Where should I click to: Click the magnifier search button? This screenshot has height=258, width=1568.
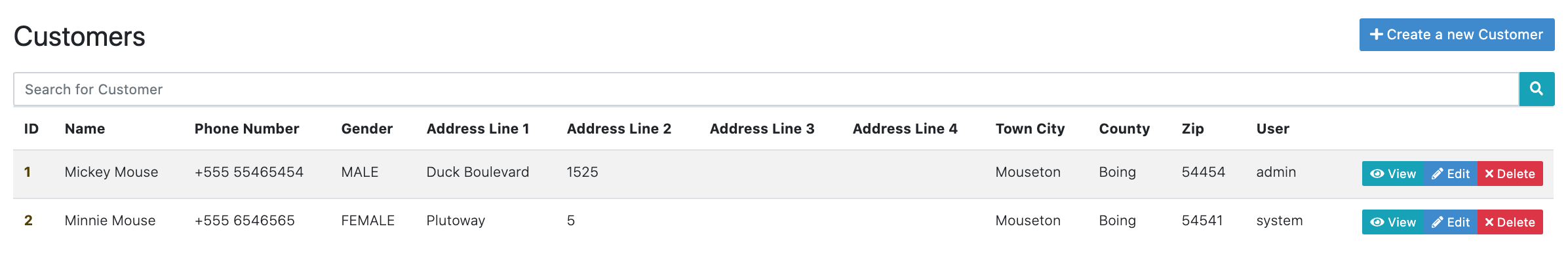click(x=1537, y=89)
